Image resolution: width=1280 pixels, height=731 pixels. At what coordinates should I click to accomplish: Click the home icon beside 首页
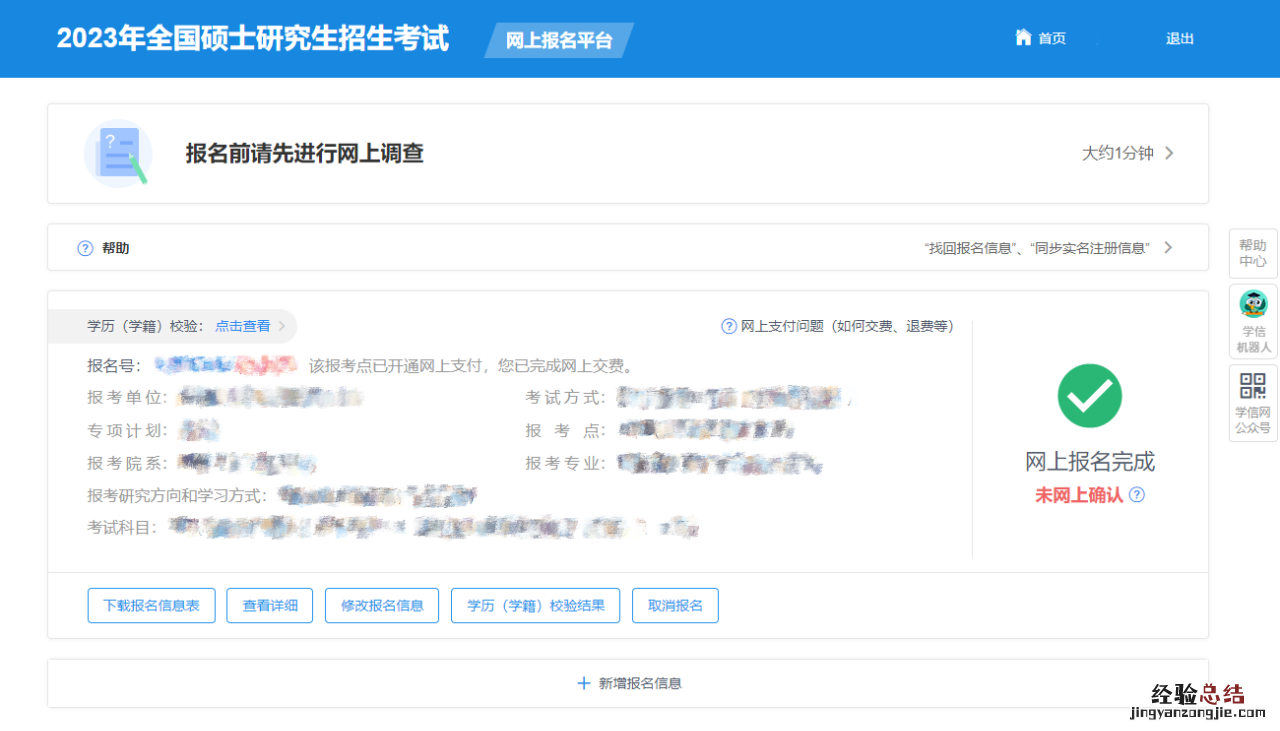click(x=1023, y=38)
